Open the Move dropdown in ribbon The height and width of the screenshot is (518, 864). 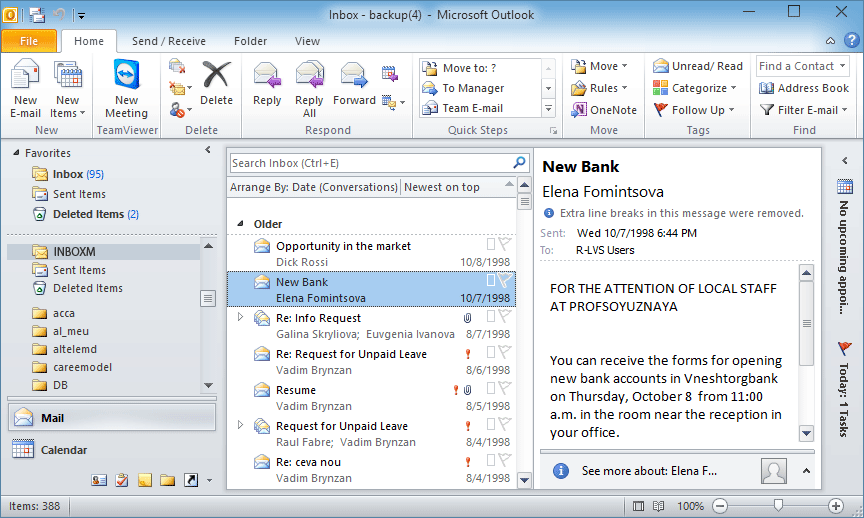pyautogui.click(x=600, y=66)
